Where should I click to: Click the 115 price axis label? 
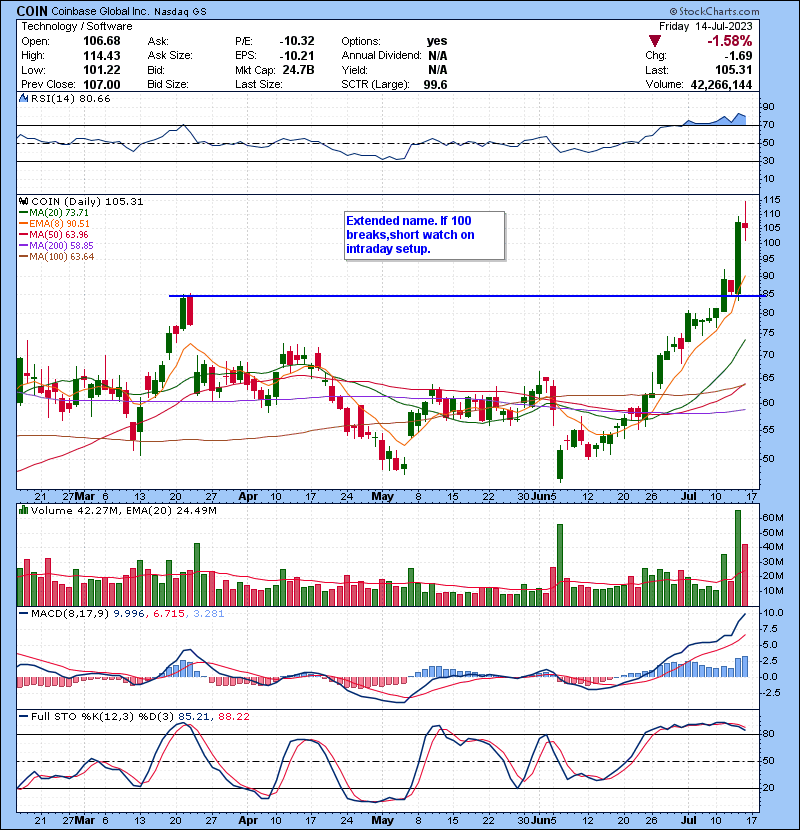(x=772, y=200)
